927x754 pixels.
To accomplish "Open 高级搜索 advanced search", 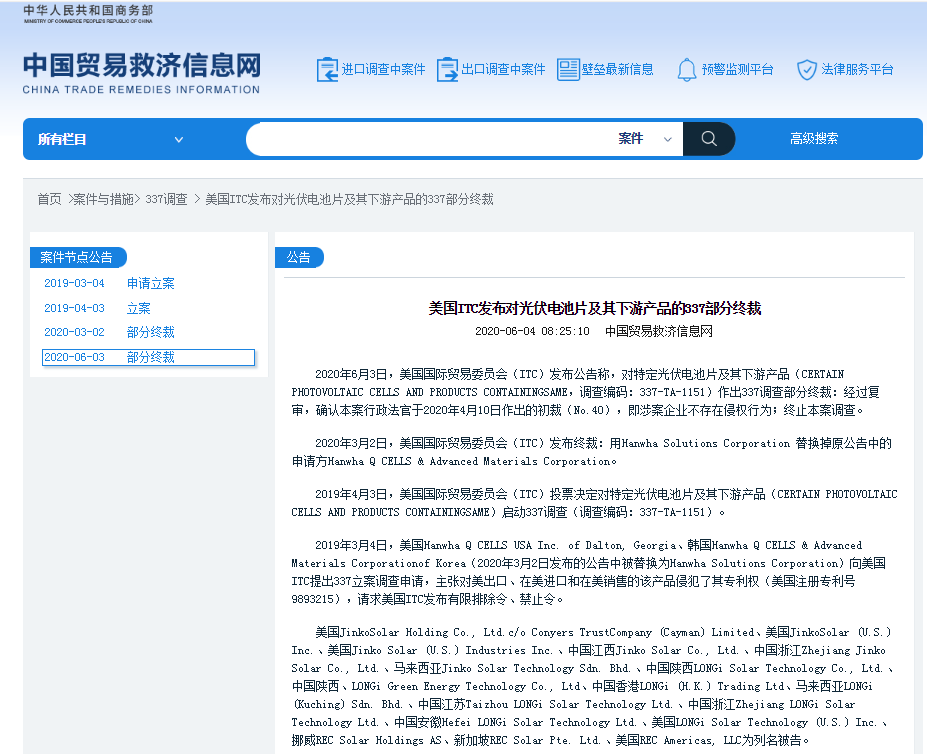I will pos(814,139).
